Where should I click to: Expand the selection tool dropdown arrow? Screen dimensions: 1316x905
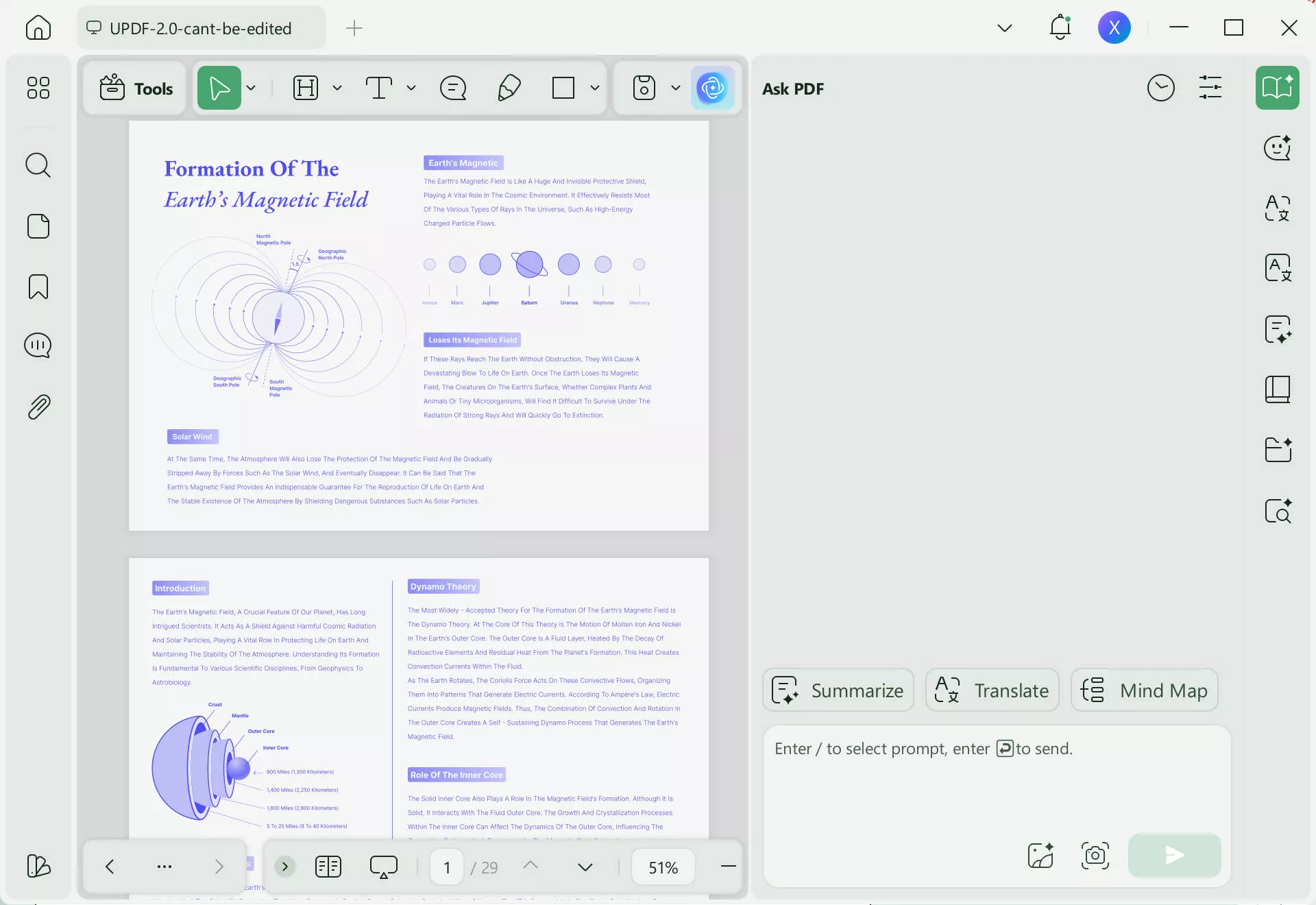pyautogui.click(x=251, y=88)
